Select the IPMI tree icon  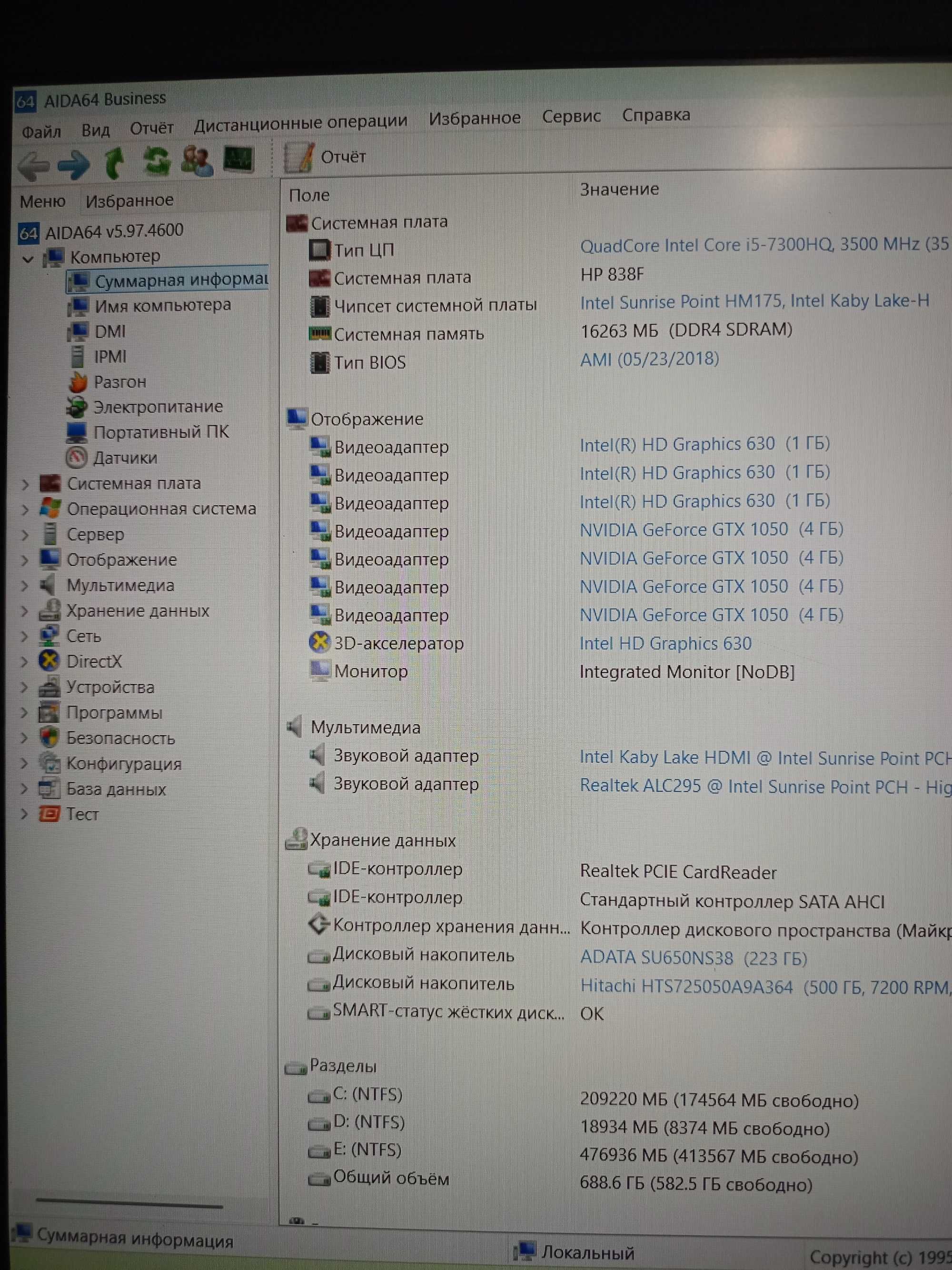coord(77,357)
